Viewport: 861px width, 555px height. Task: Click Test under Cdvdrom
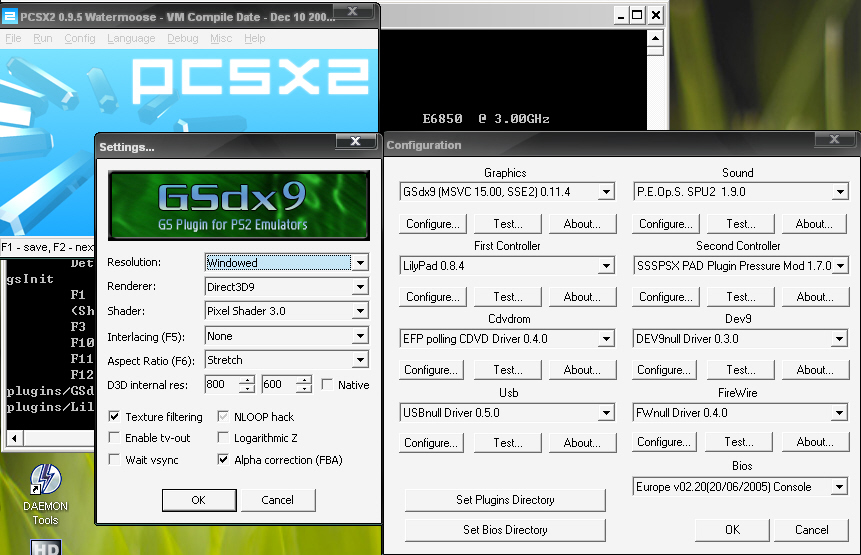click(x=508, y=370)
